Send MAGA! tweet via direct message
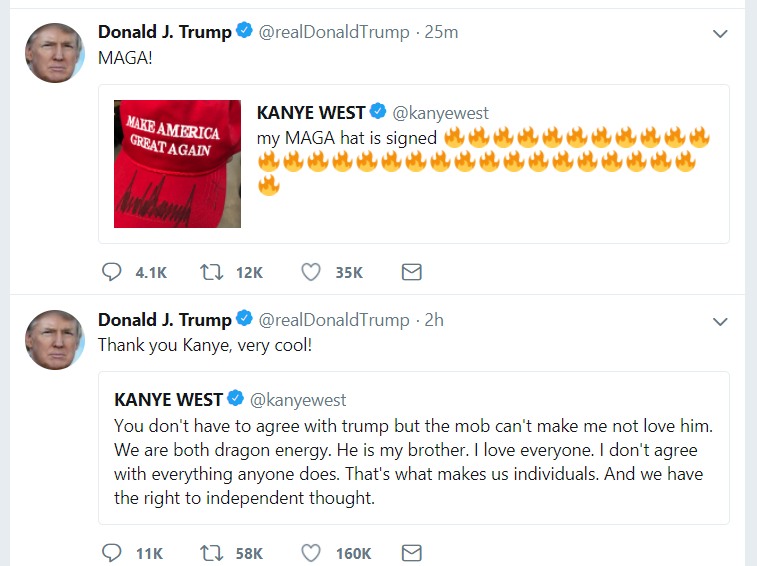The height and width of the screenshot is (566, 757). 411,271
